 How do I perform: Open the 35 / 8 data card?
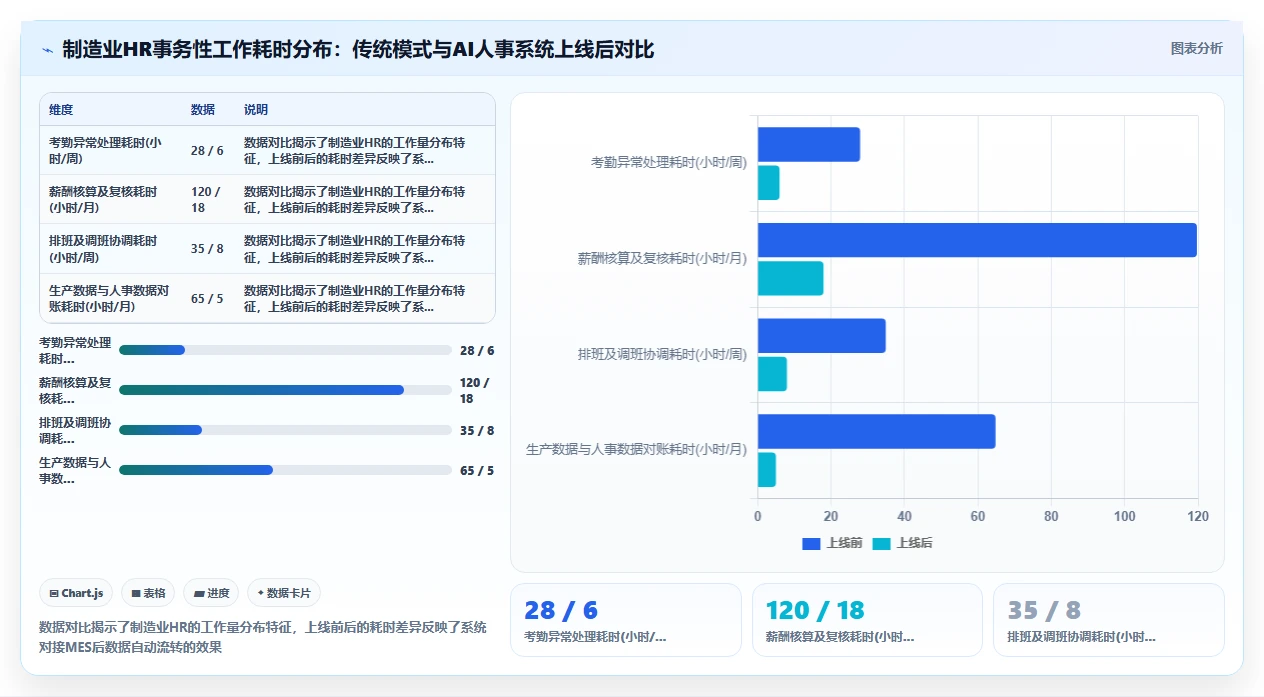click(x=1109, y=620)
